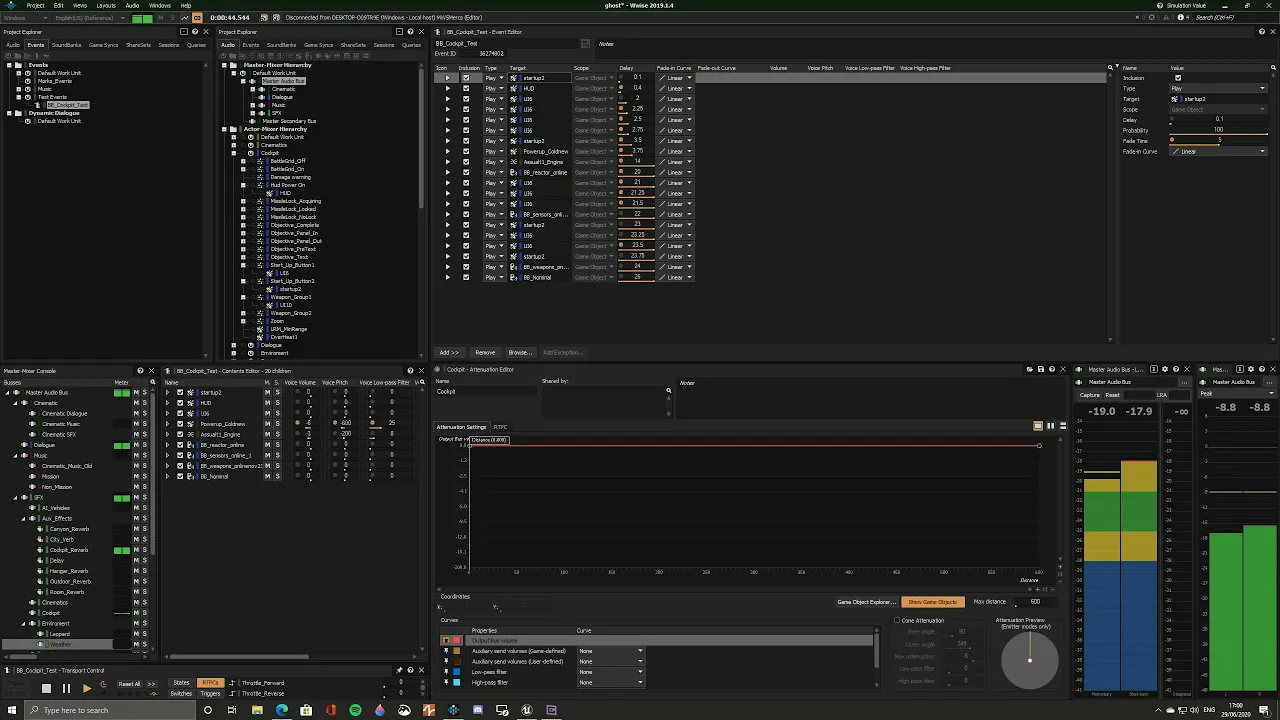Pause playback in the Transport Control
The height and width of the screenshot is (720, 1280).
coord(66,688)
